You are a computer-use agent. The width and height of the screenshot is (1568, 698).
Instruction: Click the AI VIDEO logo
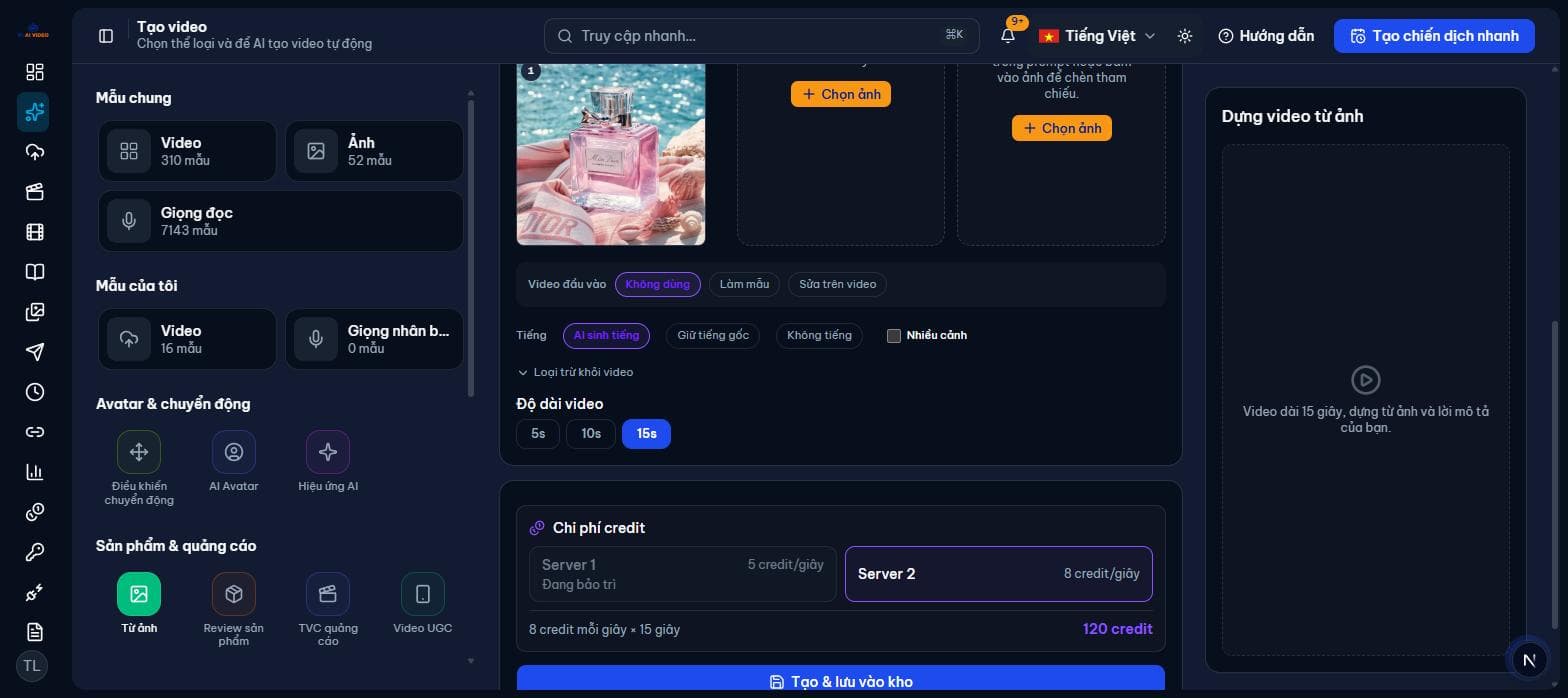point(33,33)
